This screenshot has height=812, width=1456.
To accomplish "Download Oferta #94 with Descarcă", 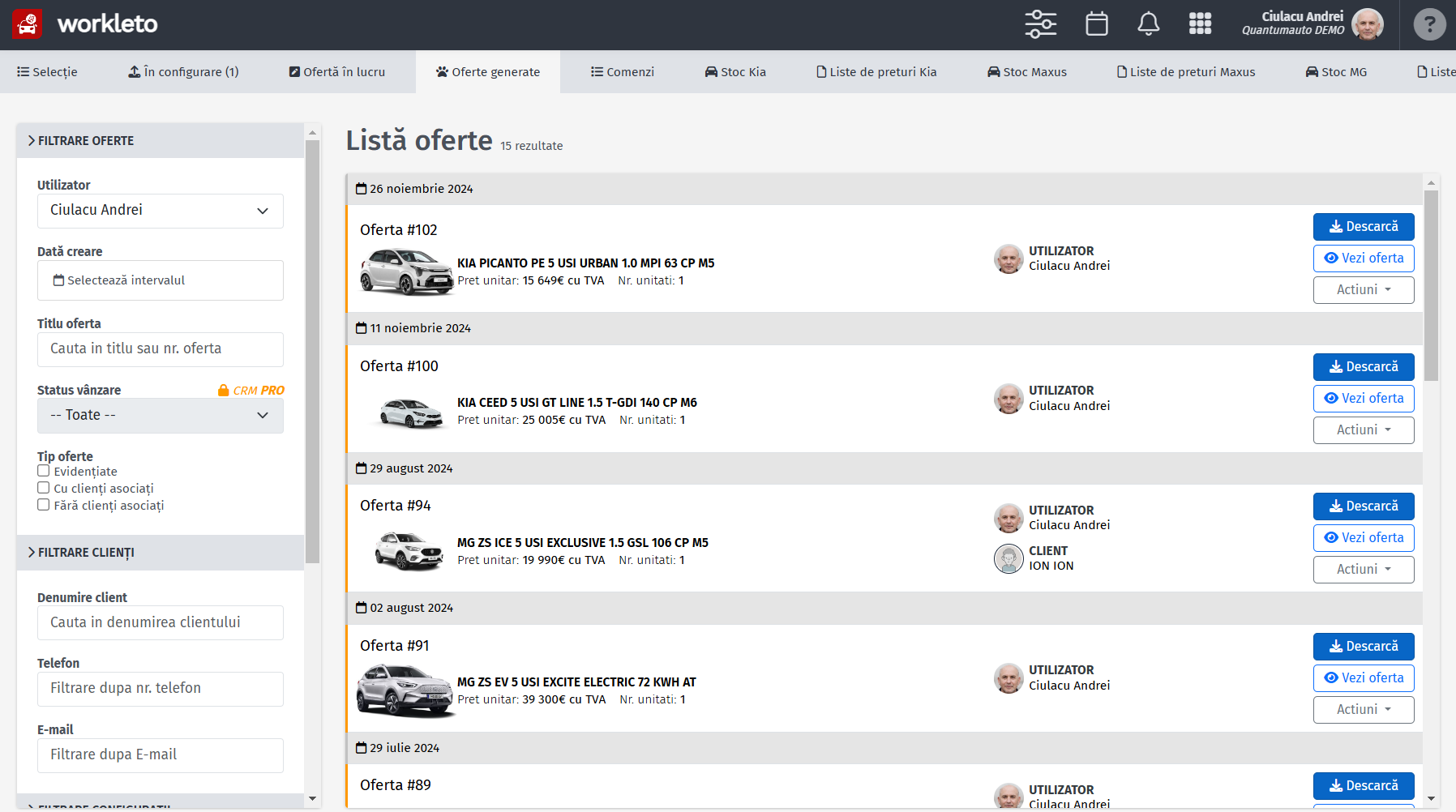I will point(1364,506).
